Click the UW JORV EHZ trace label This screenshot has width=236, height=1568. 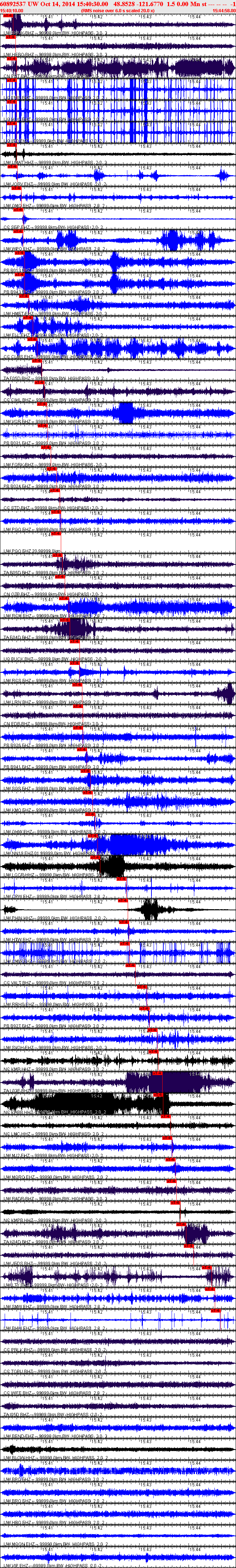55,184
